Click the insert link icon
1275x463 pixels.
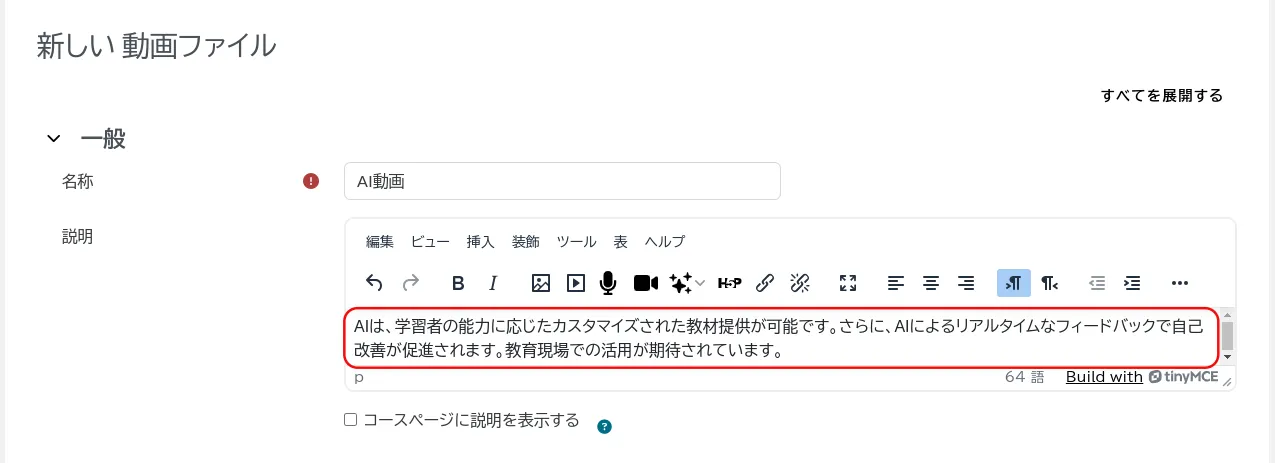point(765,283)
